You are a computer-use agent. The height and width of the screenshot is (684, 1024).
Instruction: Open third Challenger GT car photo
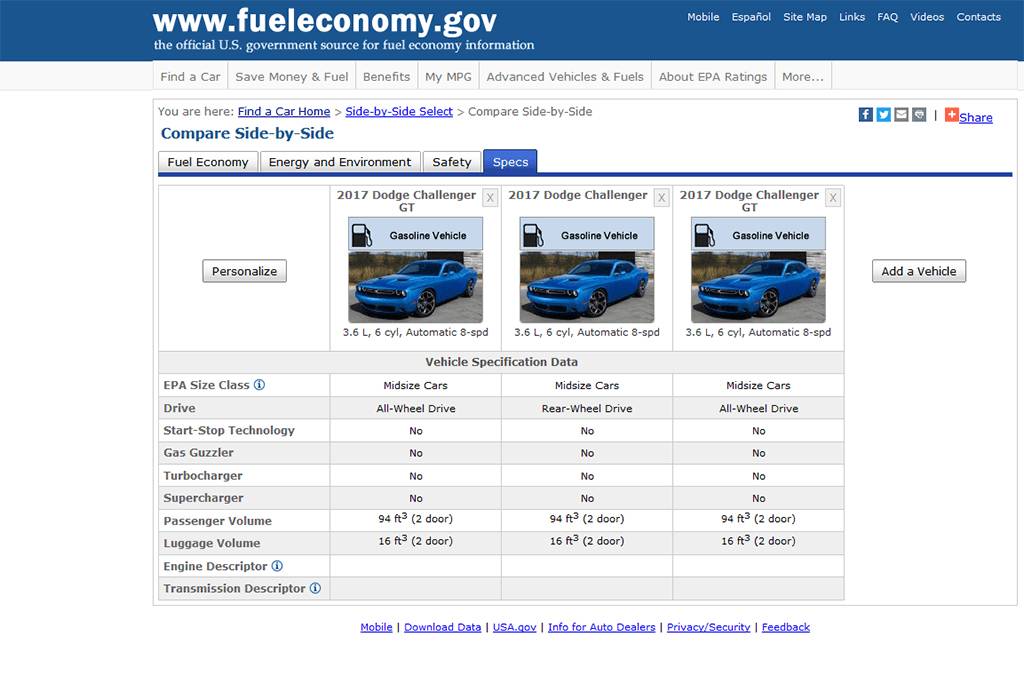click(758, 287)
